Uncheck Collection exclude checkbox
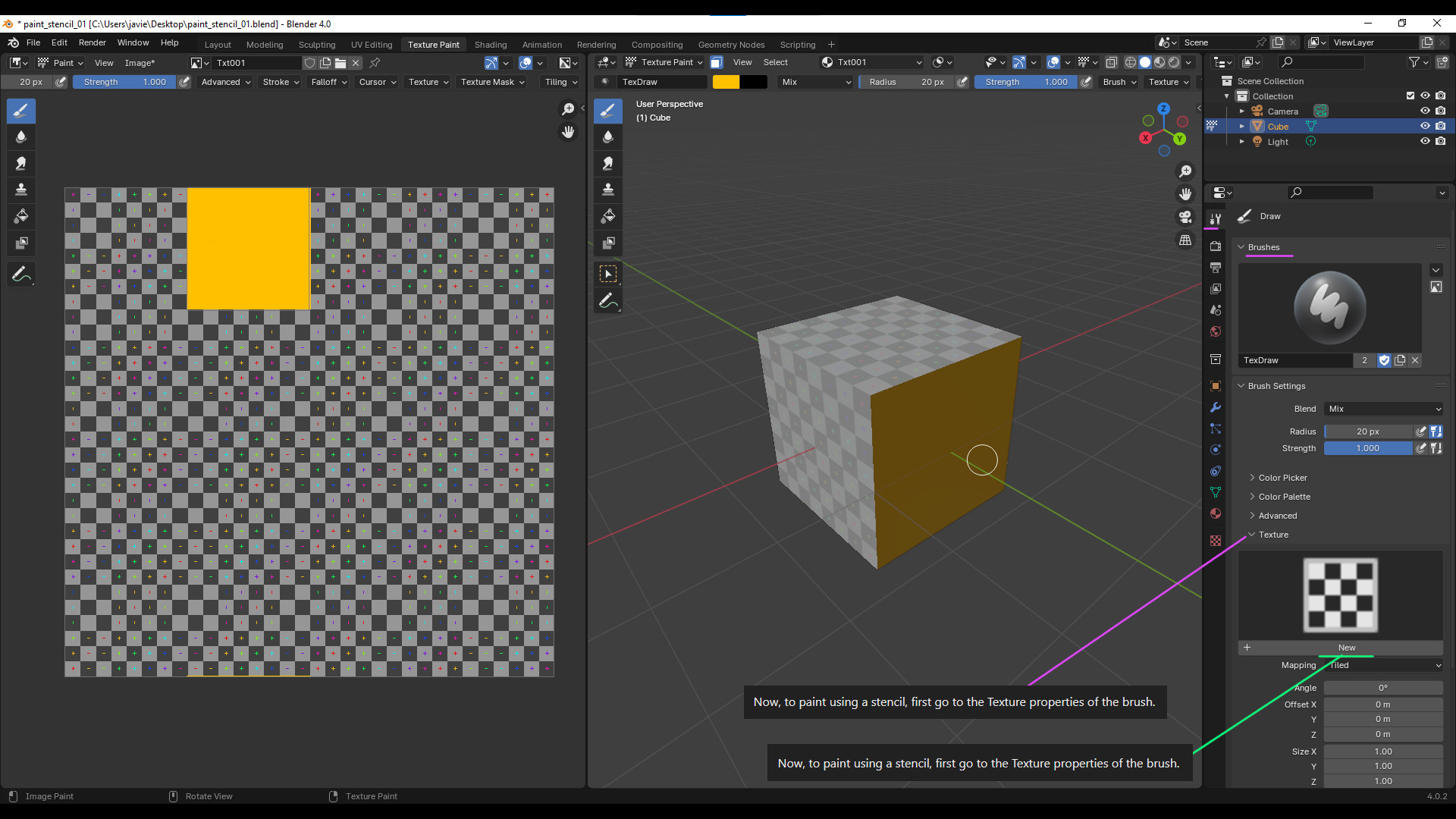The image size is (1456, 819). [x=1410, y=96]
